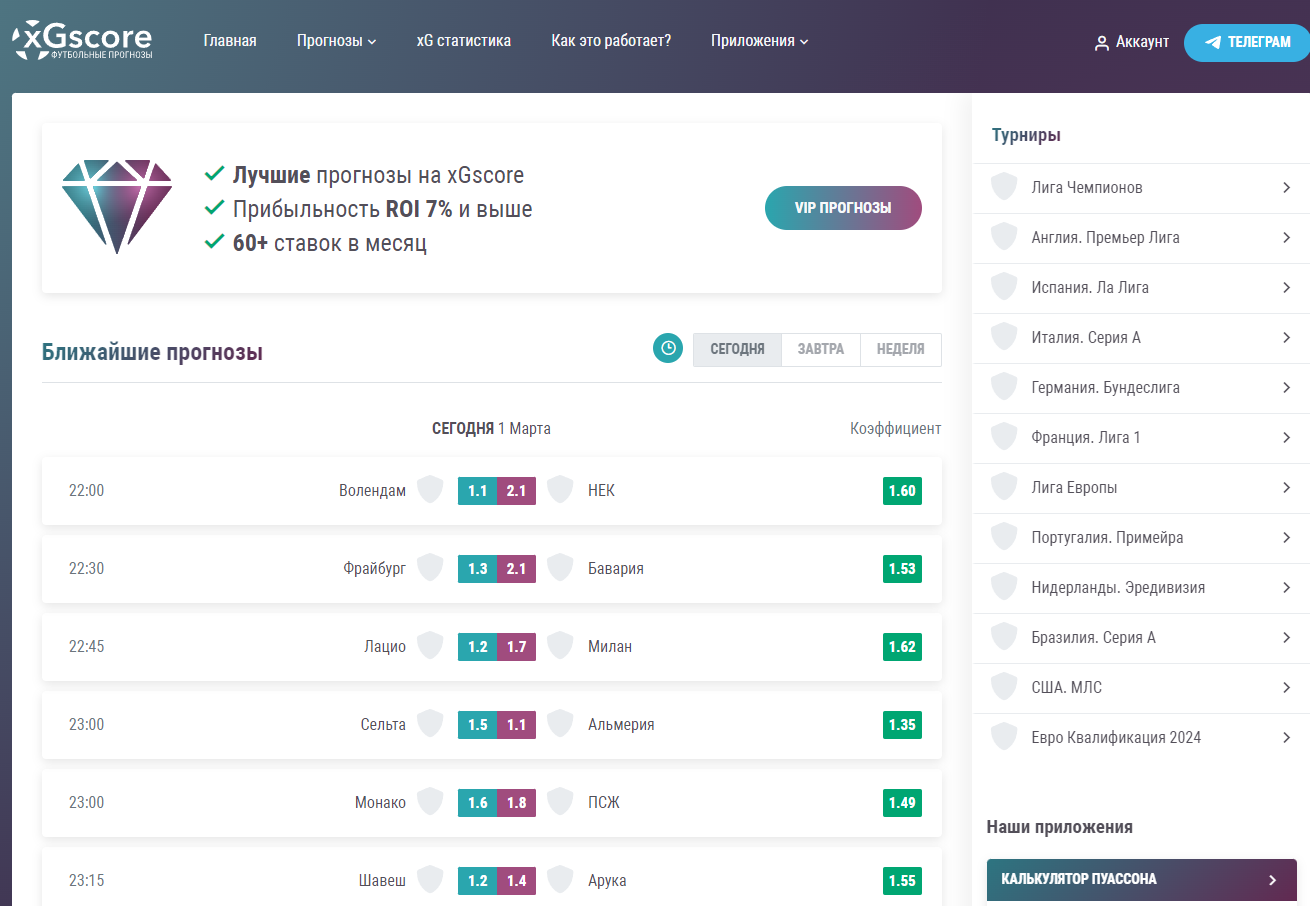This screenshot has height=906, width=1310.
Task: Click the Волендам team shield icon
Action: [430, 490]
